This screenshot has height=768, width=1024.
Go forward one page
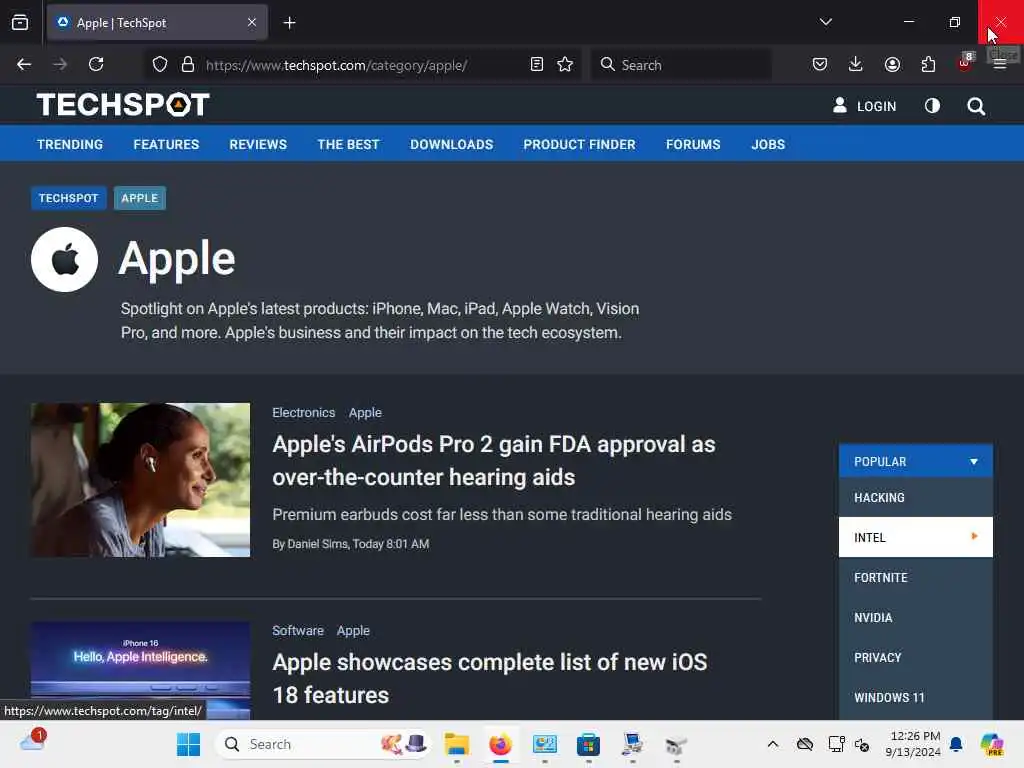(x=60, y=65)
